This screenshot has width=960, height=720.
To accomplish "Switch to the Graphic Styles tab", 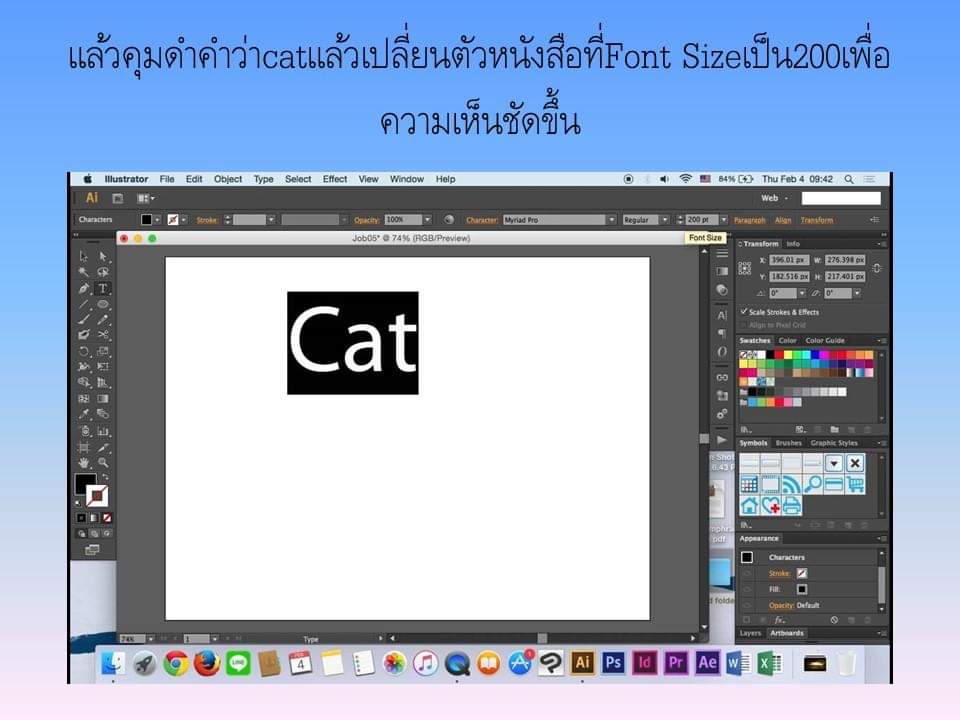I will point(834,443).
